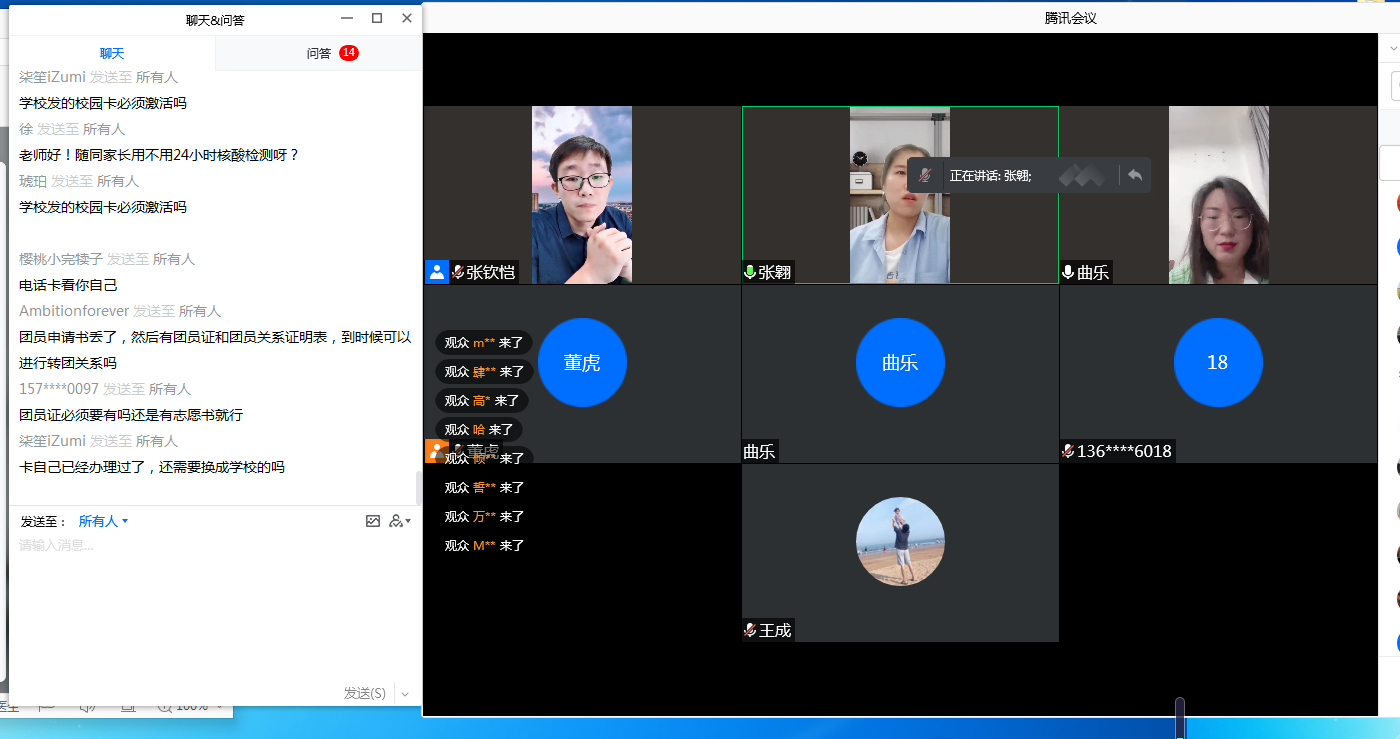Open the chat permission settings icon
This screenshot has width=1400, height=739.
click(x=398, y=521)
